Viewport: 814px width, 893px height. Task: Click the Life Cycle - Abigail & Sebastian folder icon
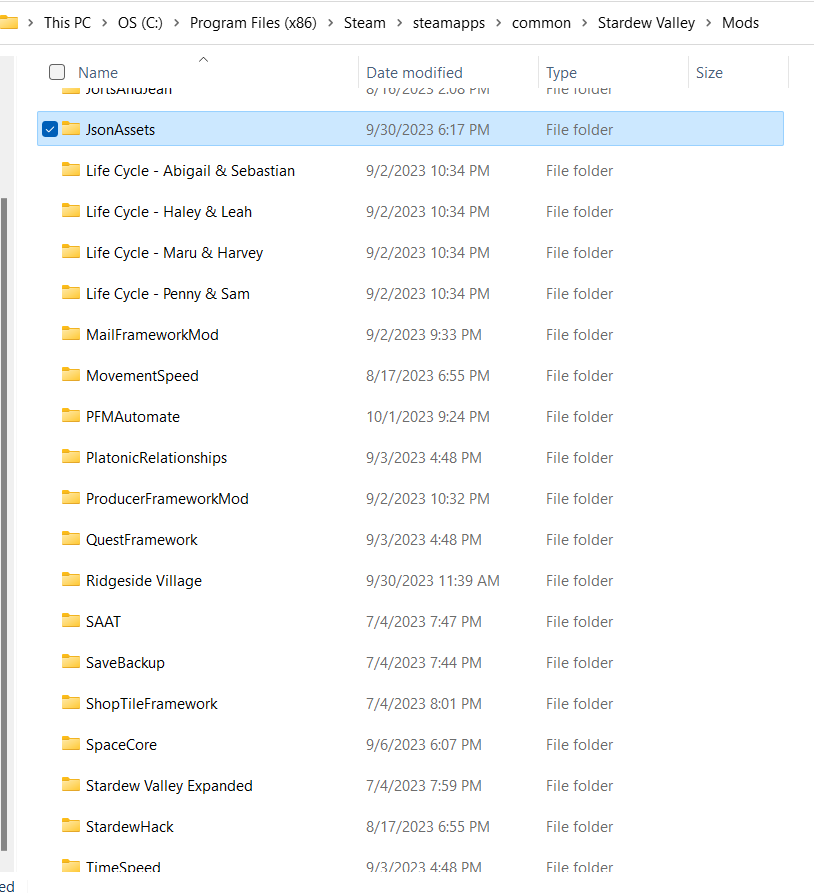point(71,170)
